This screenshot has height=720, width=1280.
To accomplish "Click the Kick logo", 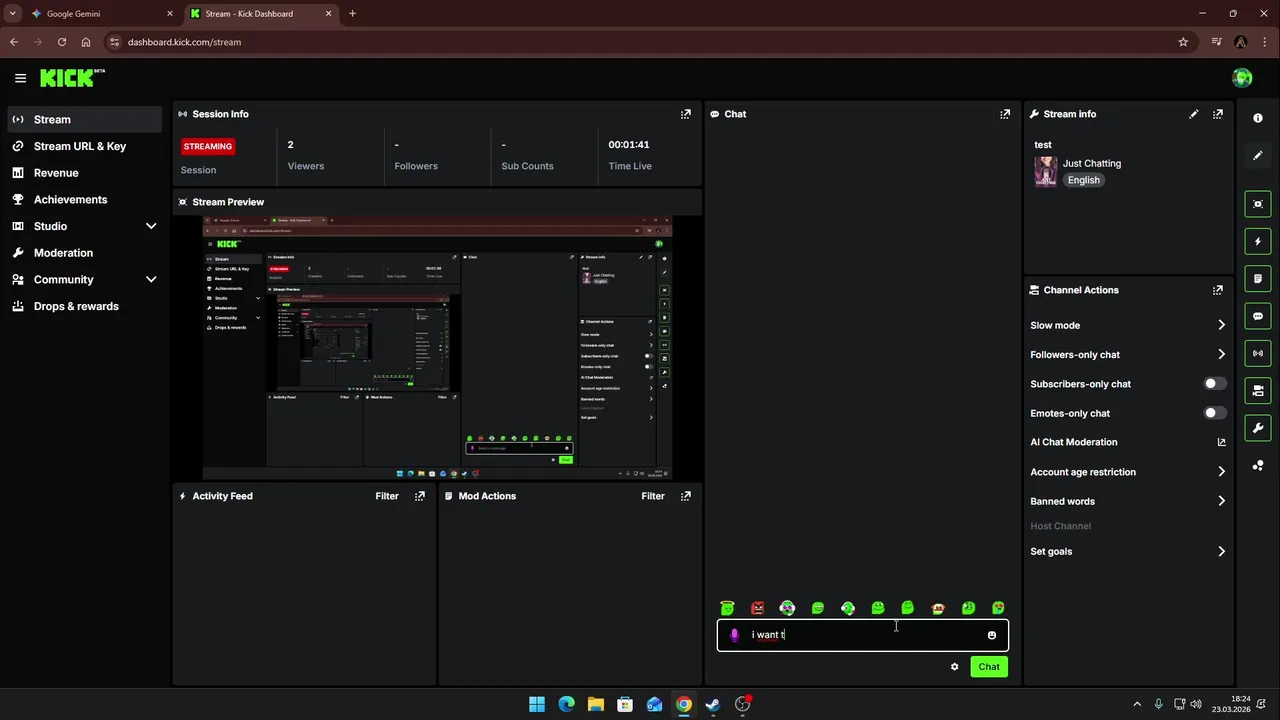I will [x=72, y=77].
